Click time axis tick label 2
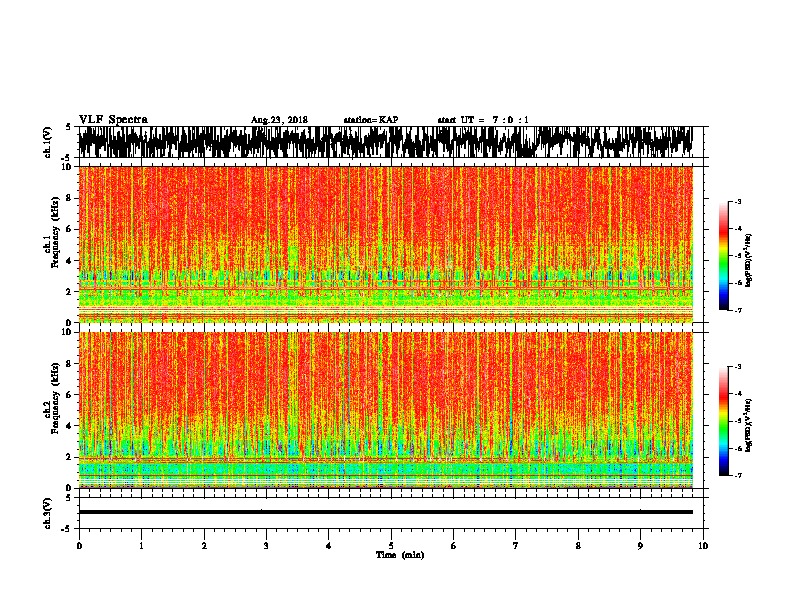The image size is (792, 612). (204, 546)
